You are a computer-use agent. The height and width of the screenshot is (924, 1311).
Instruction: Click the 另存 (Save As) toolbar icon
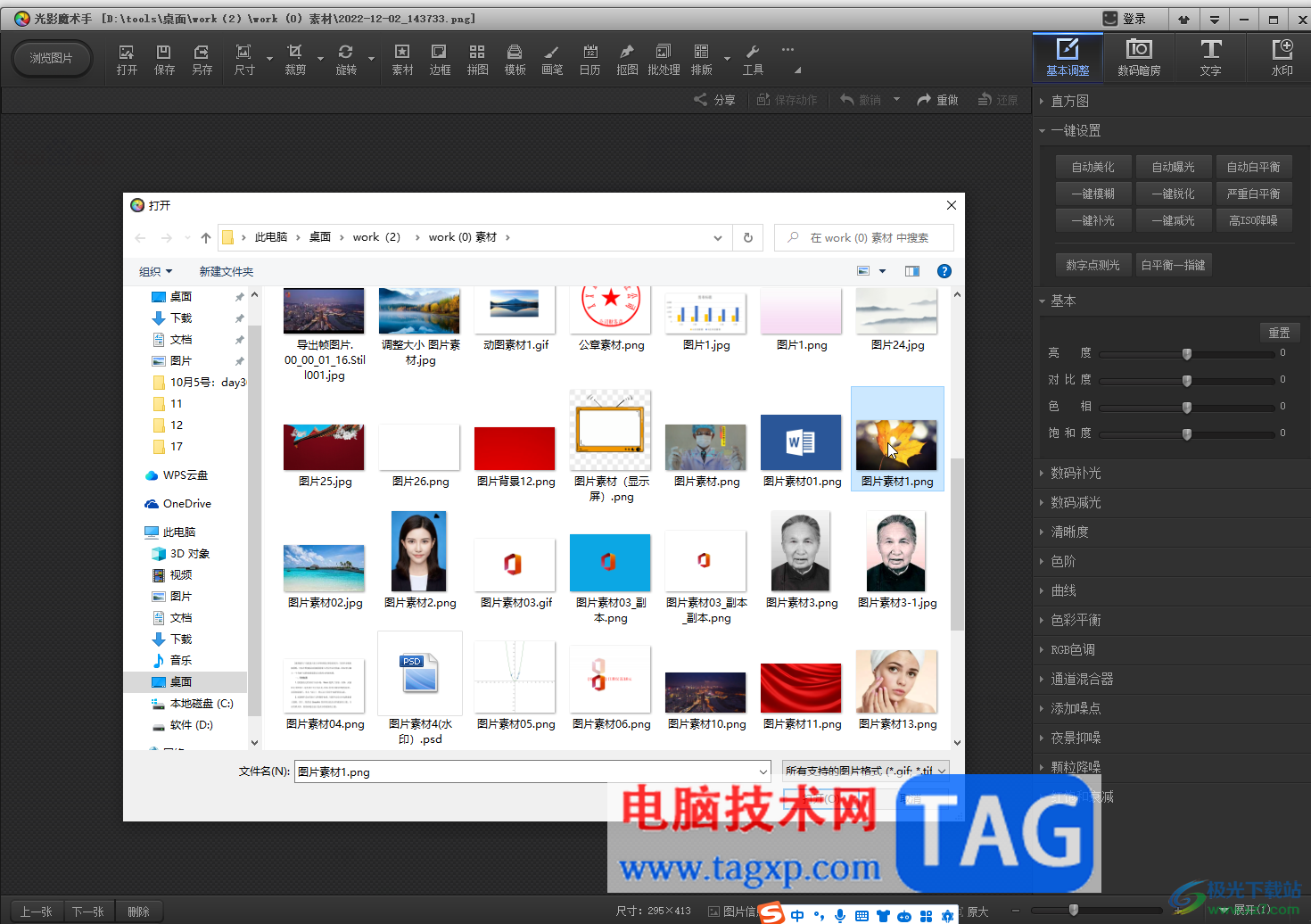click(x=202, y=59)
